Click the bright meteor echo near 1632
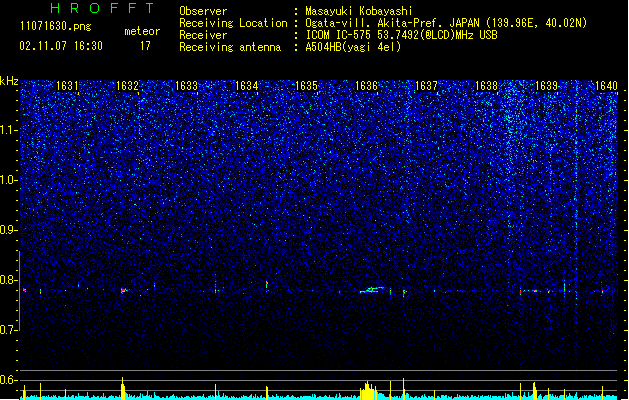The height and width of the screenshot is (400, 629). [x=124, y=290]
